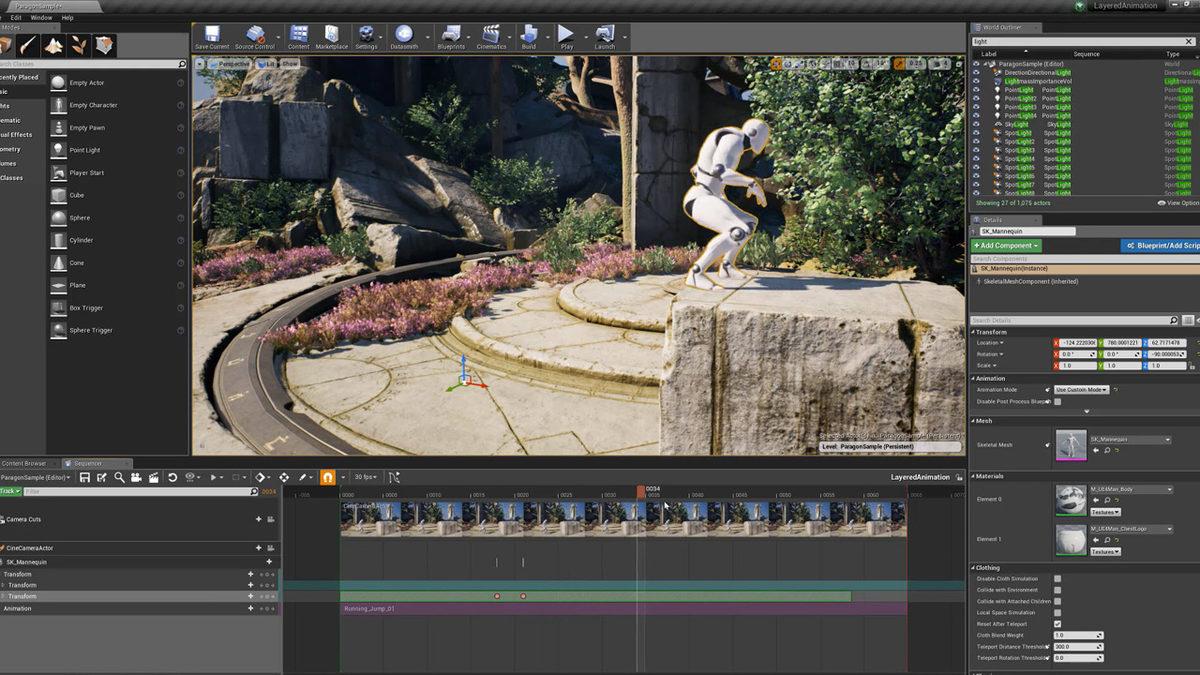Toggle the orange snapping magnet in Sequencer
This screenshot has width=1200, height=675.
[x=327, y=478]
